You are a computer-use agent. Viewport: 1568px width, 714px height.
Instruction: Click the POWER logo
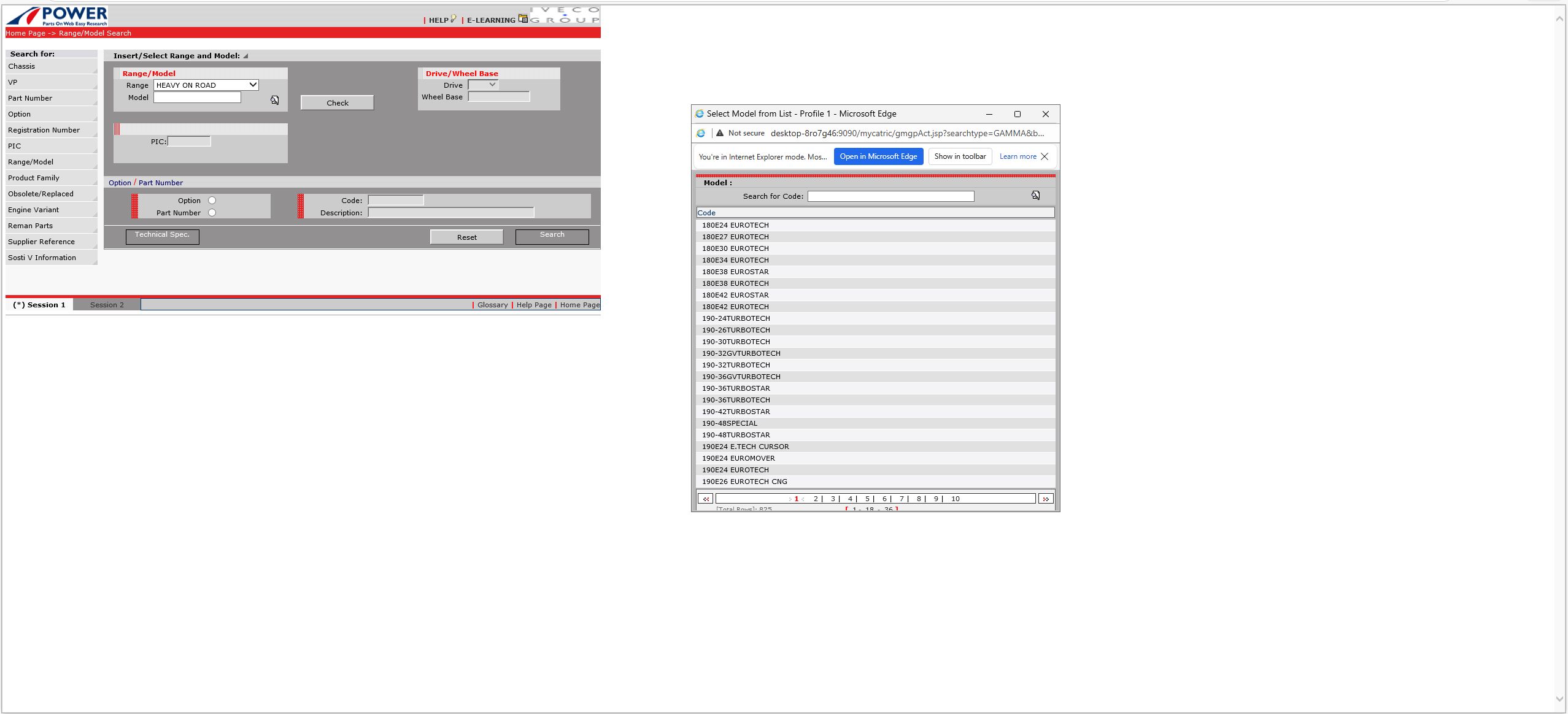57,16
